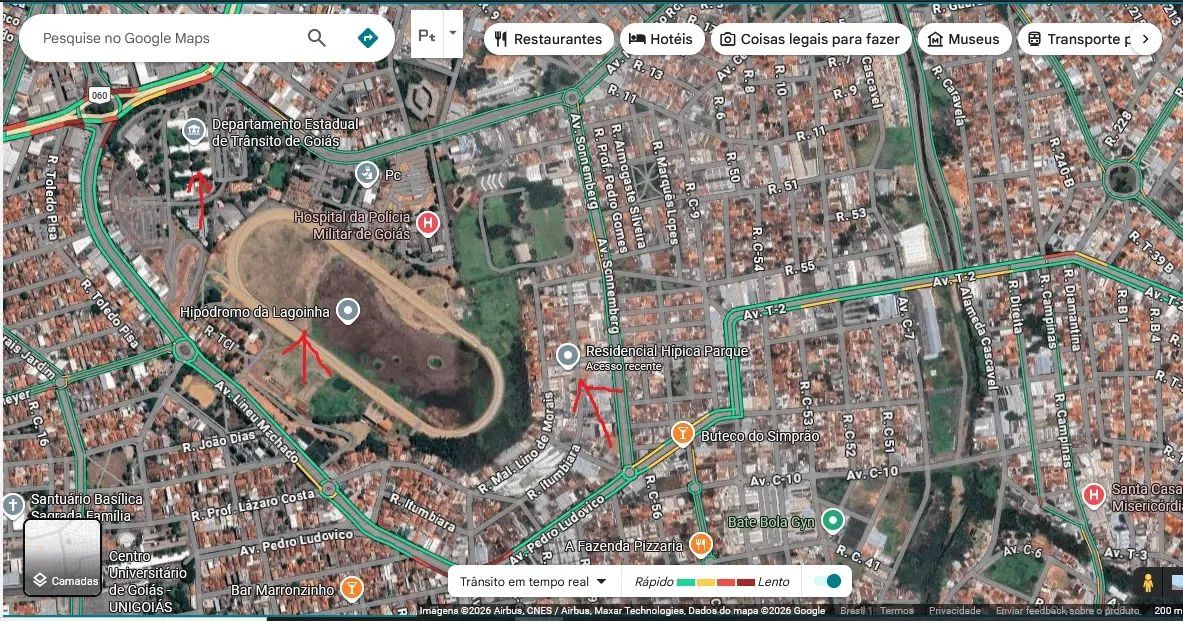Viewport: 1183px width, 621px height.
Task: Click the Rápido-Lento traffic color scale
Action: pyautogui.click(x=712, y=580)
